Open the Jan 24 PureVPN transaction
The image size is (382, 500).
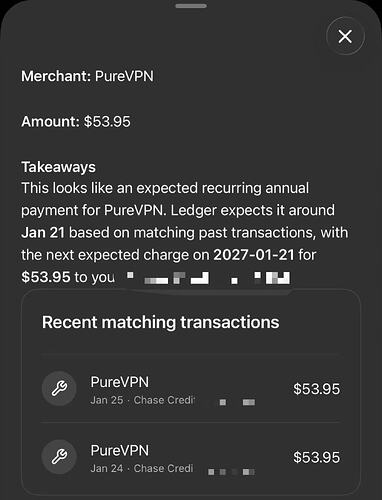[191, 457]
